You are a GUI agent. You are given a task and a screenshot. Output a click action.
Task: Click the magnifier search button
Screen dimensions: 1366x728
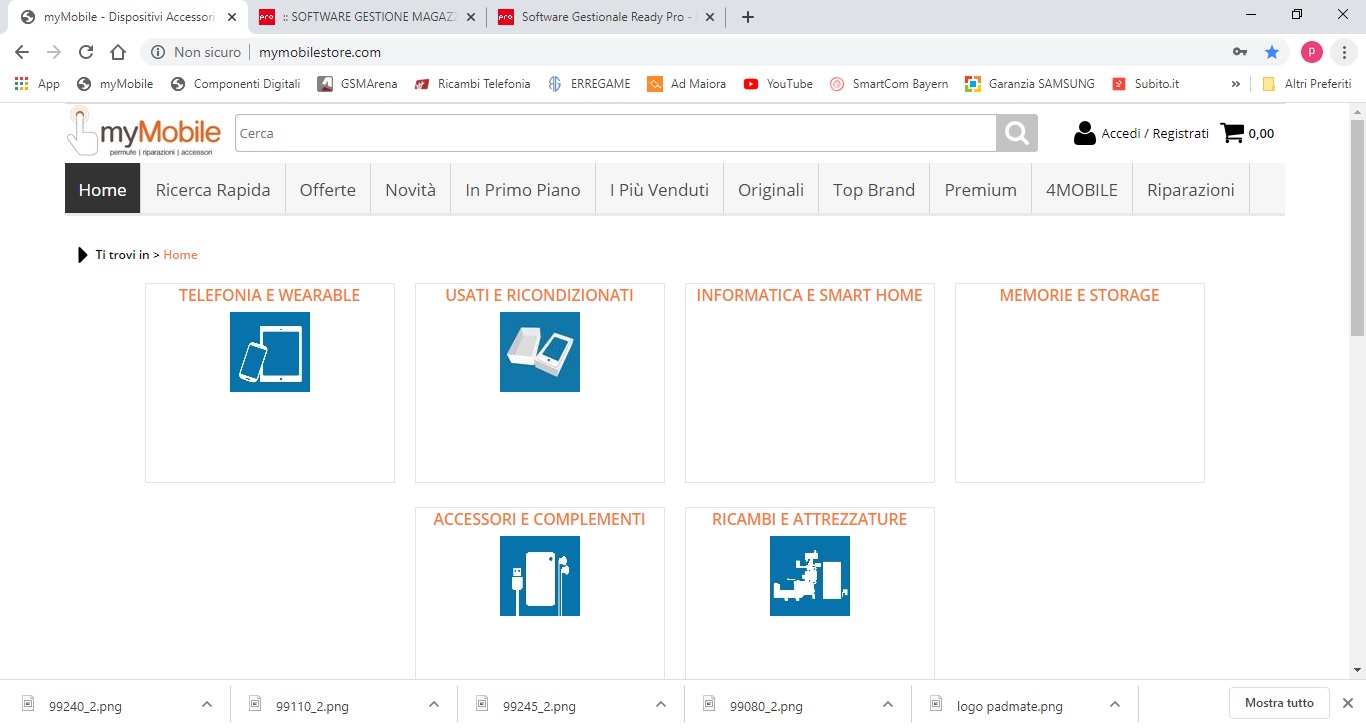[x=1017, y=133]
